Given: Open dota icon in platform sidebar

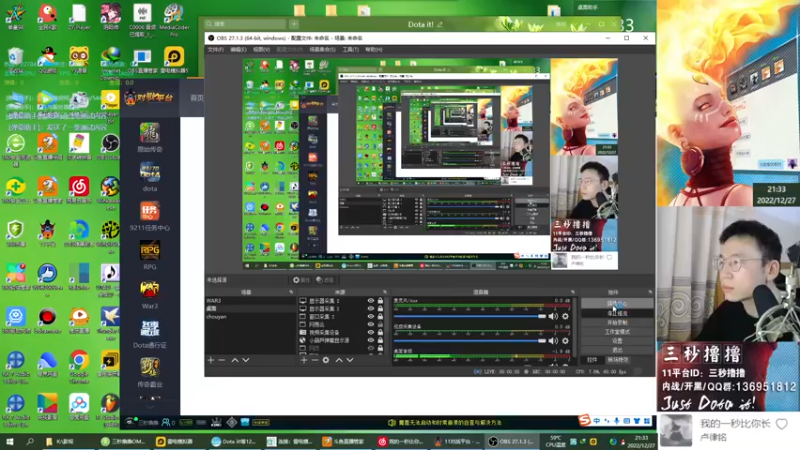Looking at the screenshot, I should [x=149, y=177].
